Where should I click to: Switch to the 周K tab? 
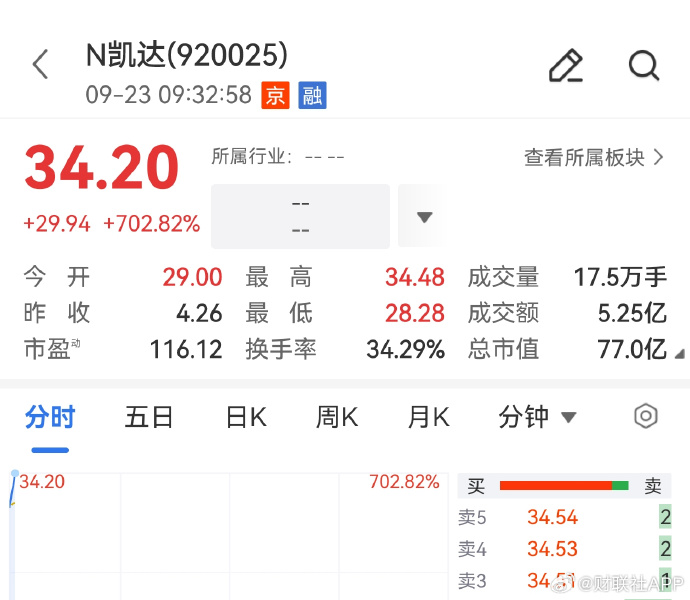click(337, 416)
